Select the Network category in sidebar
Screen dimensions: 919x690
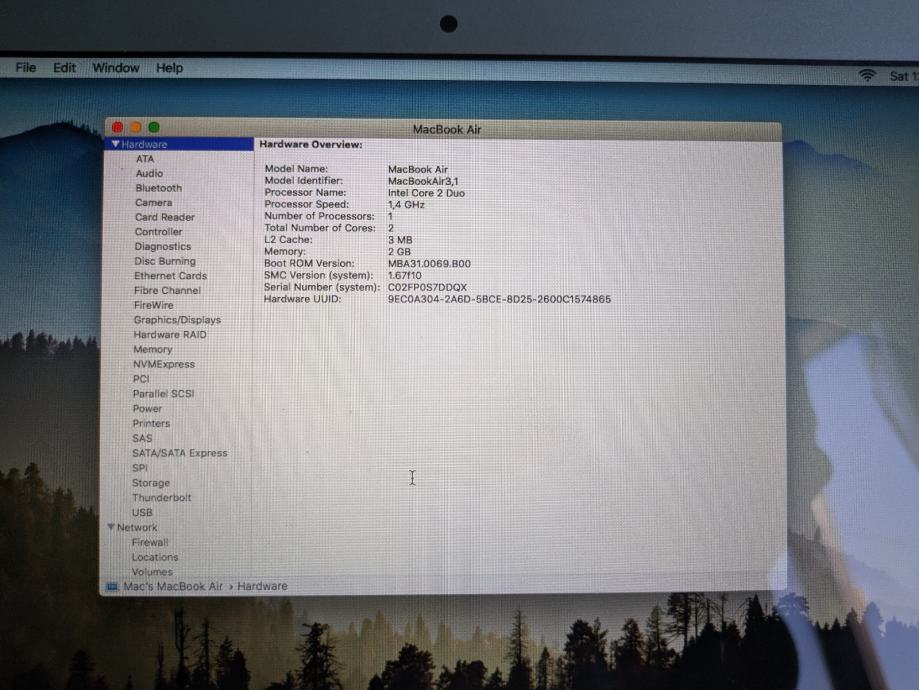137,528
